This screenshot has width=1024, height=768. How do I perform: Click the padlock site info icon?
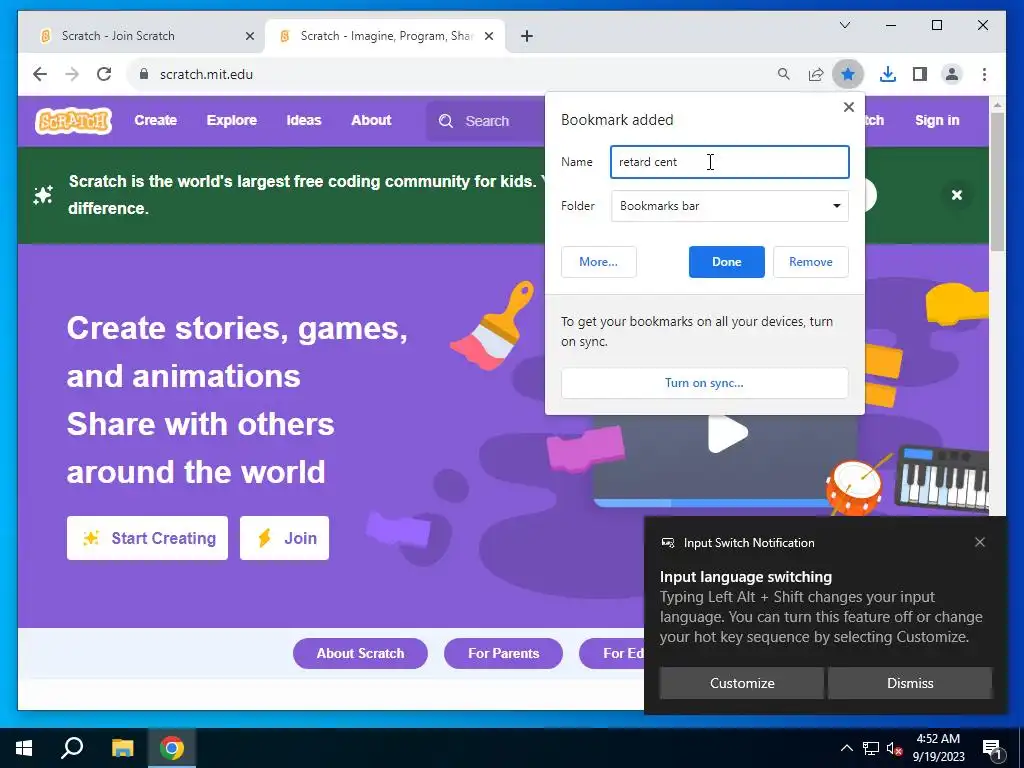tap(144, 74)
